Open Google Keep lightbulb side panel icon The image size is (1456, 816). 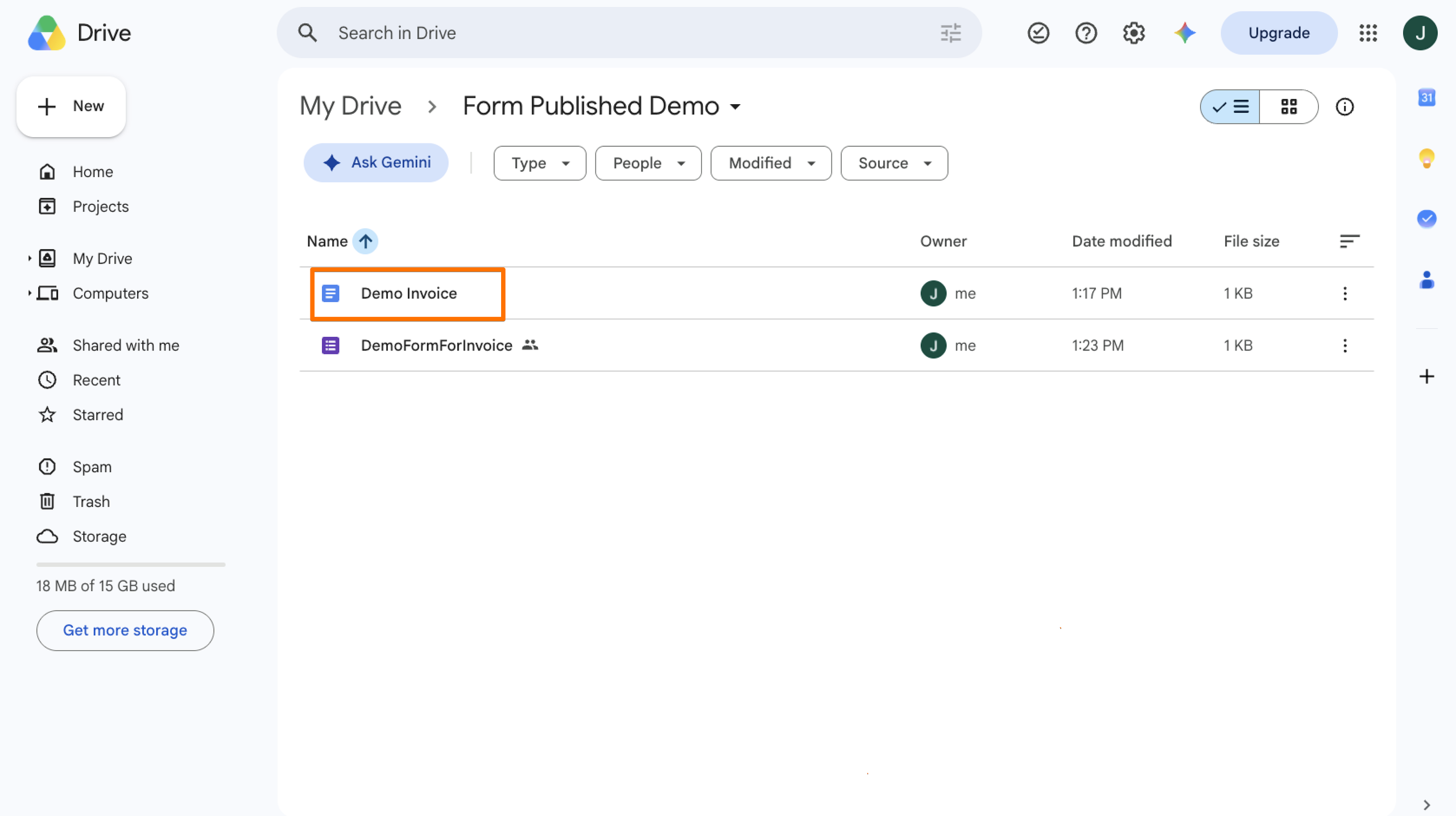tap(1426, 158)
